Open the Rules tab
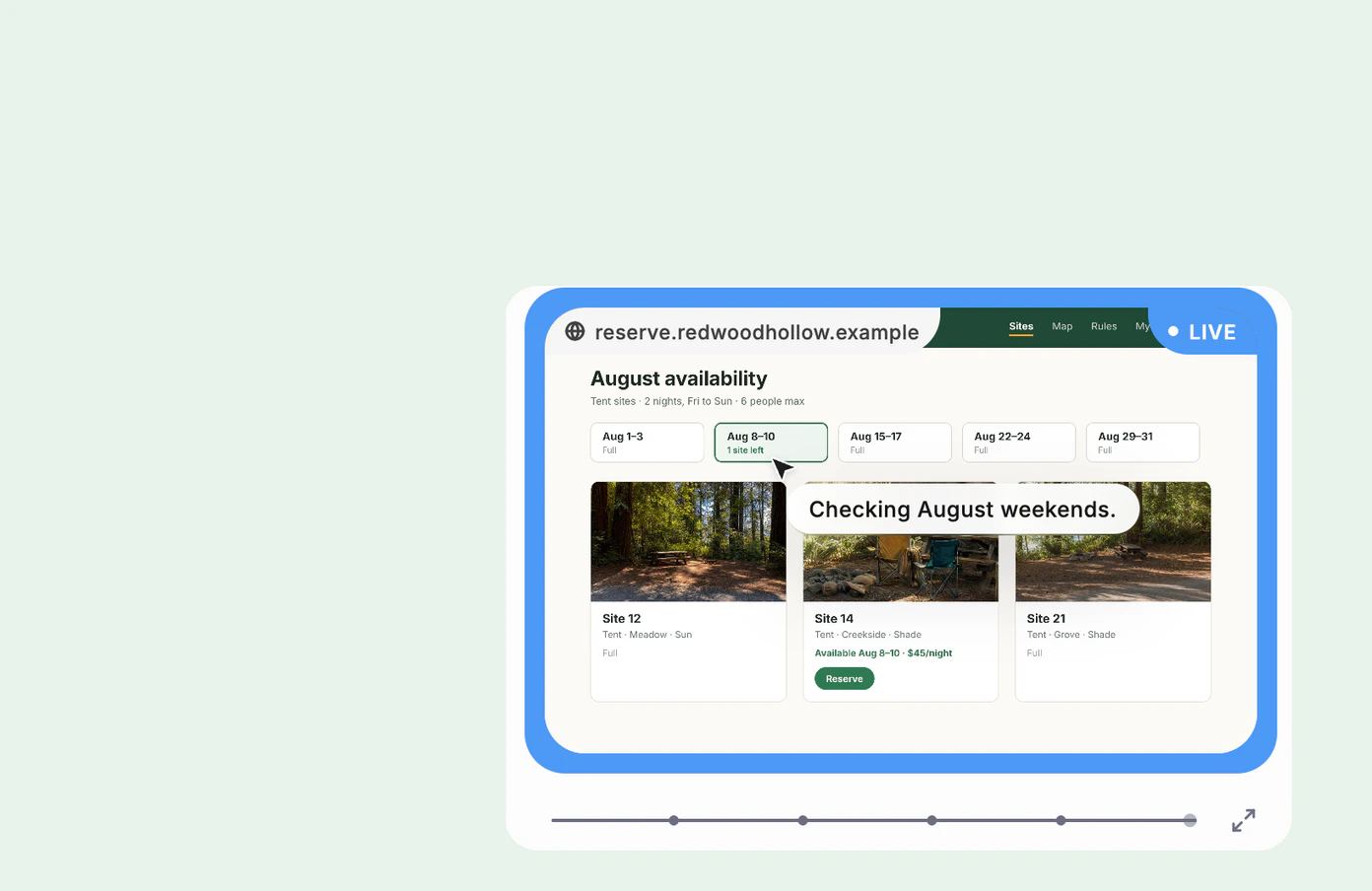This screenshot has width=1372, height=891. [x=1104, y=326]
